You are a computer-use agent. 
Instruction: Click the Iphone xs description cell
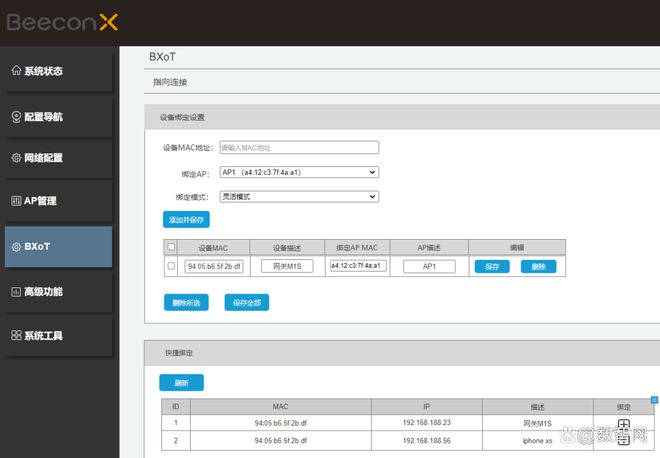click(x=538, y=441)
